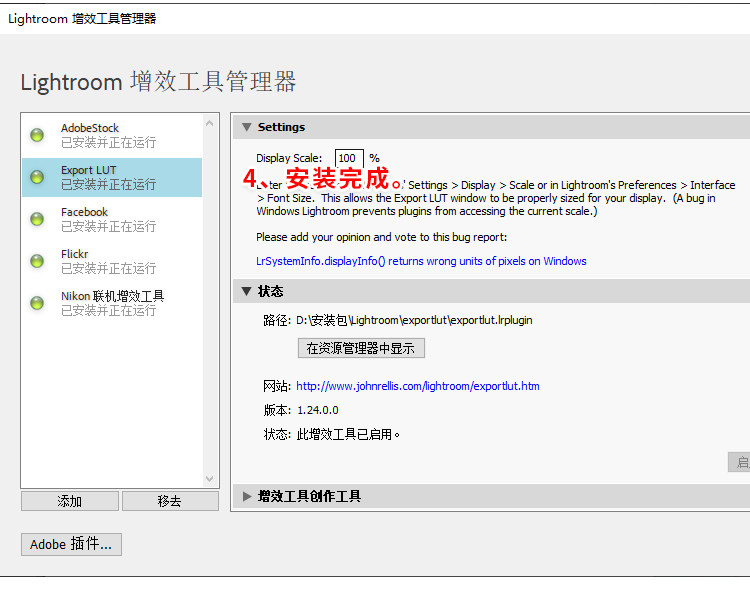Open the johnrellis.com exportlut website link
The width and height of the screenshot is (750, 599).
[418, 386]
